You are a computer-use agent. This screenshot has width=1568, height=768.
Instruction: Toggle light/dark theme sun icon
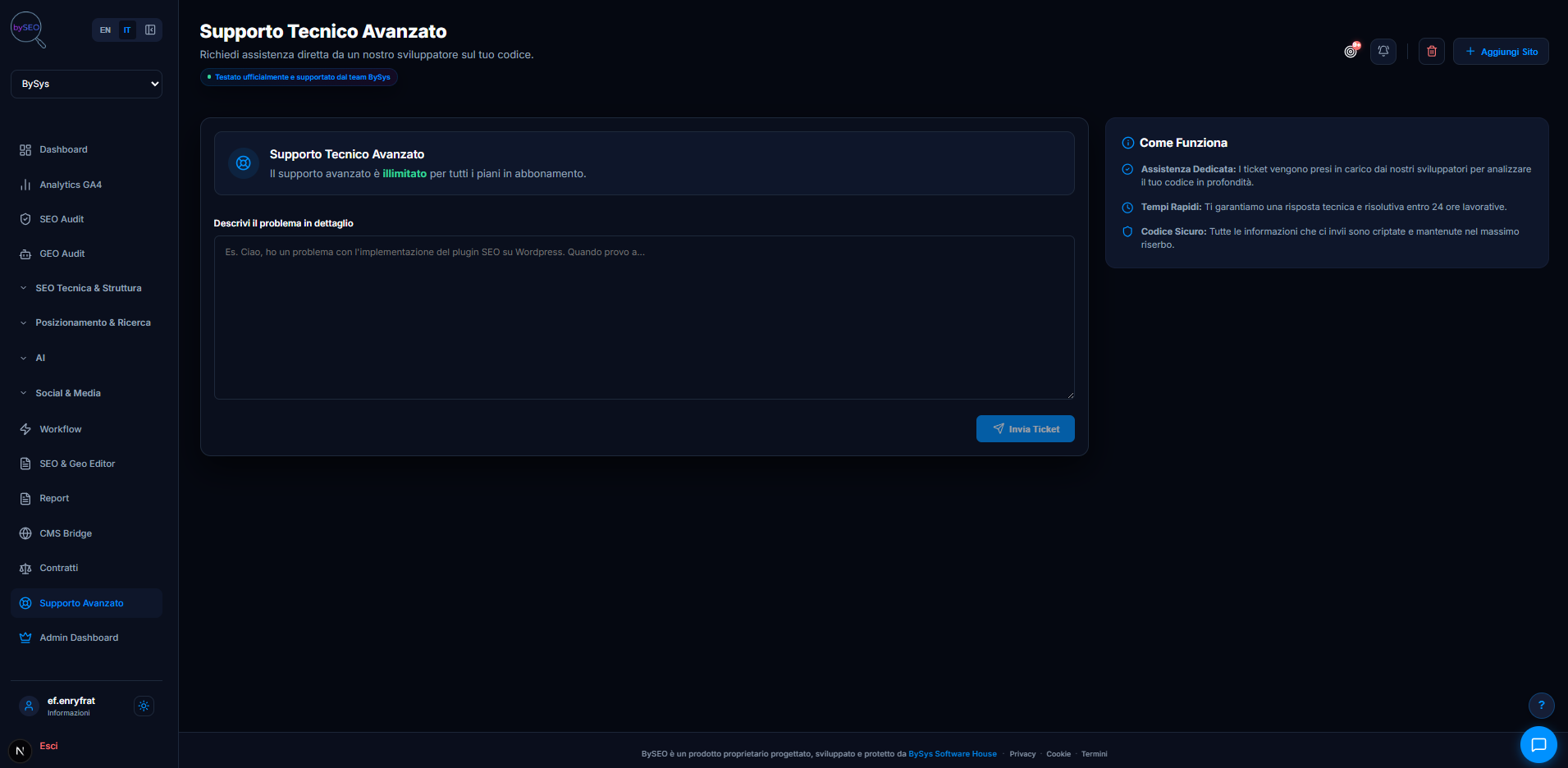tap(144, 706)
